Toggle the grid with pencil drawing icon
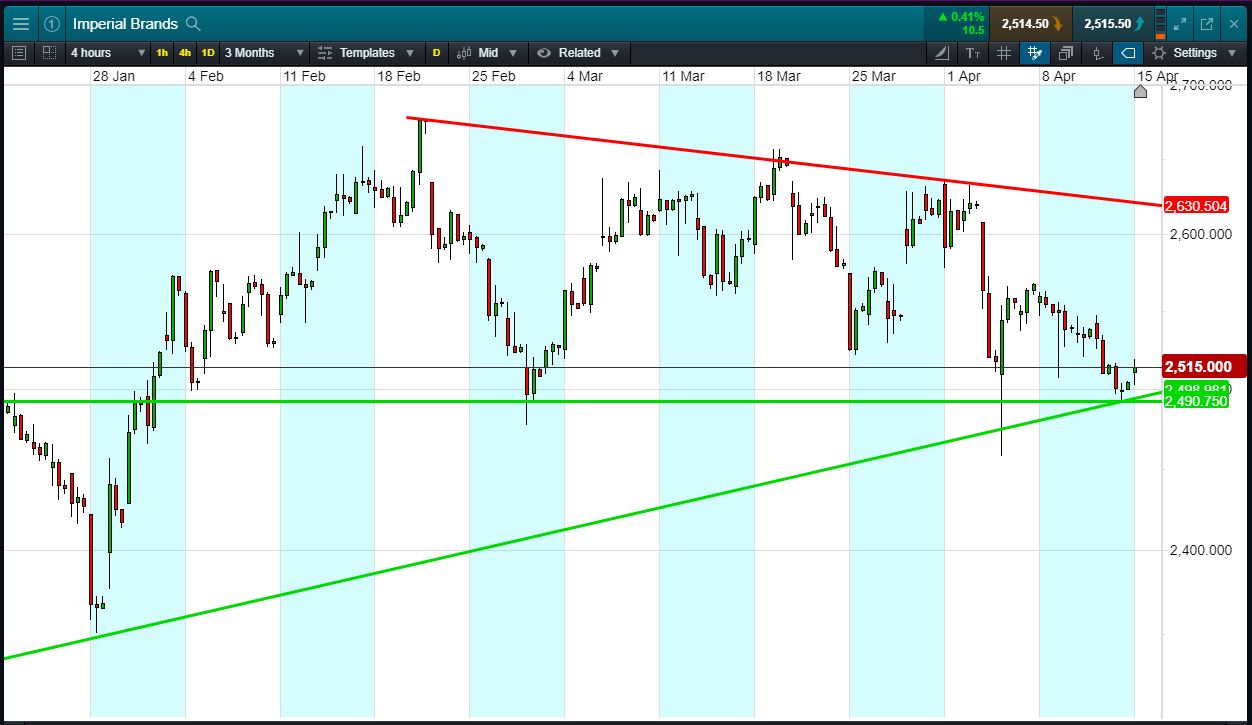 coord(1035,53)
